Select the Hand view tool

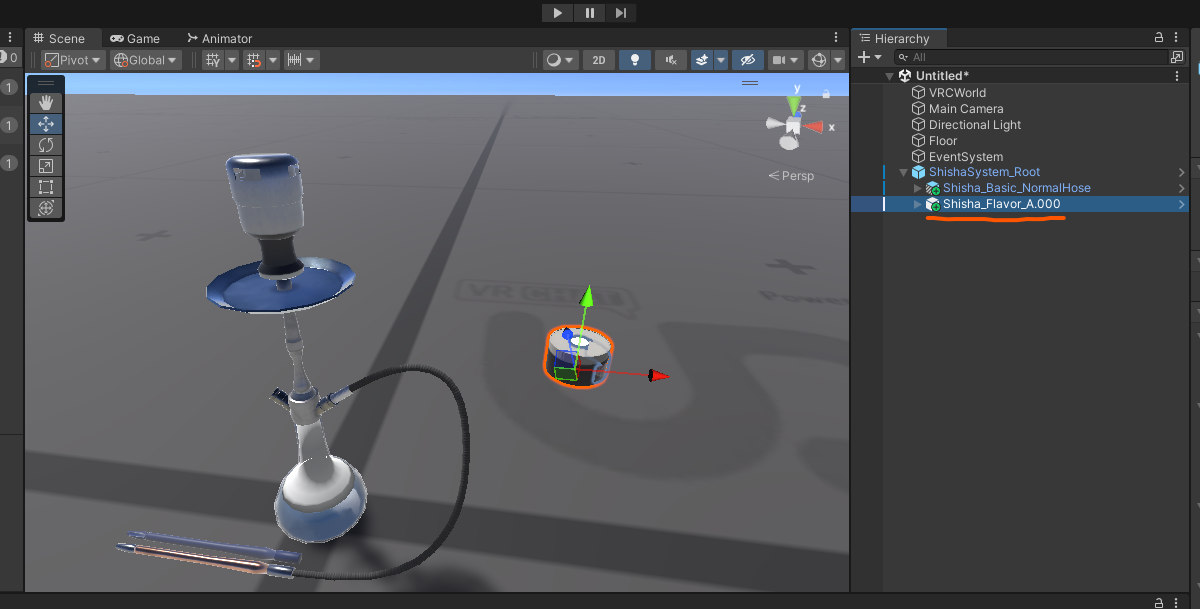point(45,102)
